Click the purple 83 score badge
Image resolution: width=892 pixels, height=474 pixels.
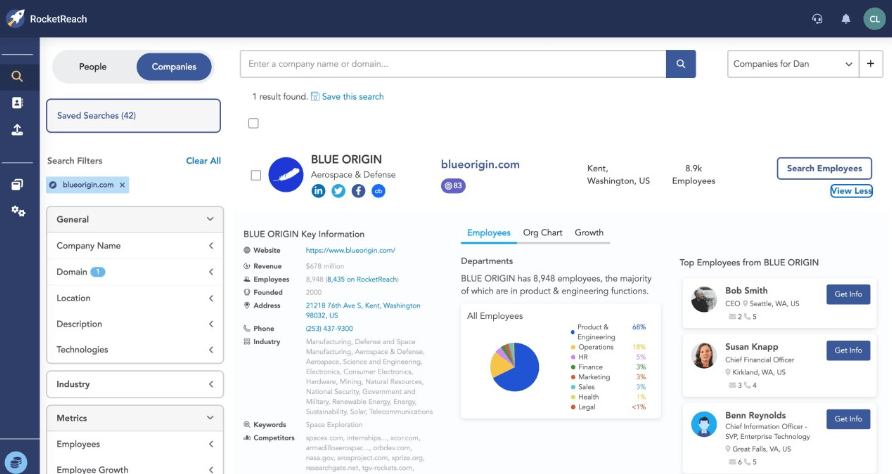453,186
